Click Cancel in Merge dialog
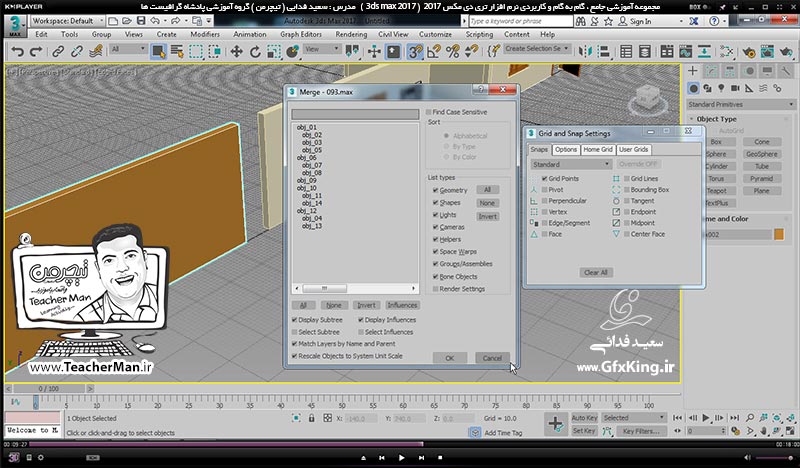The width and height of the screenshot is (800, 468). tap(492, 358)
